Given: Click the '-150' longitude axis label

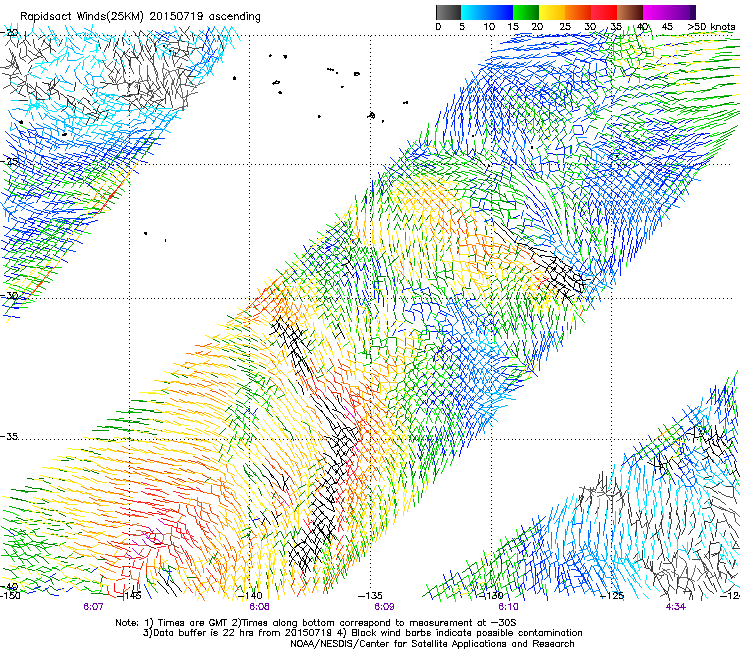Looking at the screenshot, I should (10, 595).
